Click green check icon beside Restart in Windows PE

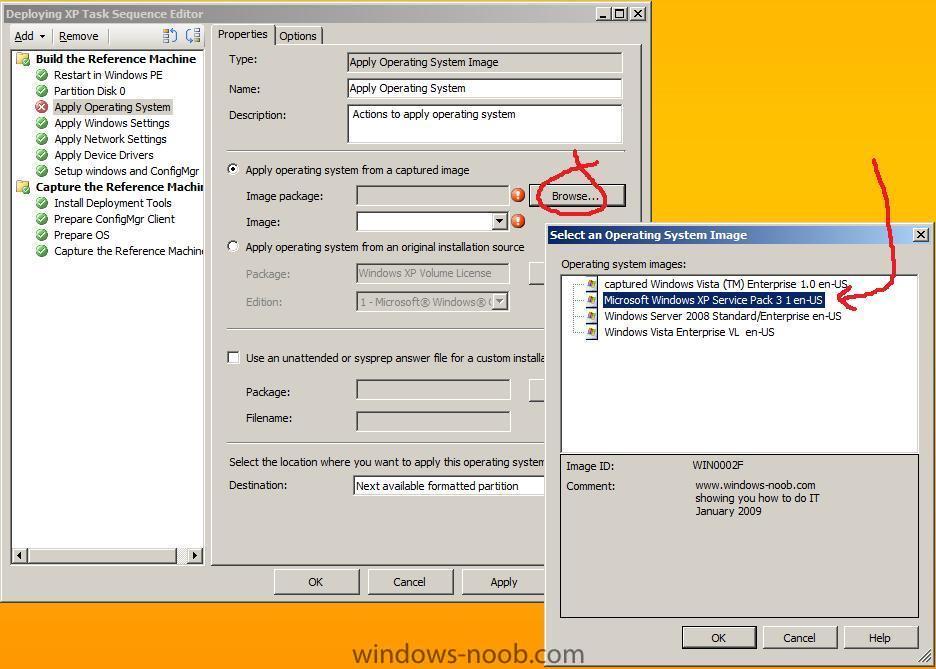pos(42,75)
